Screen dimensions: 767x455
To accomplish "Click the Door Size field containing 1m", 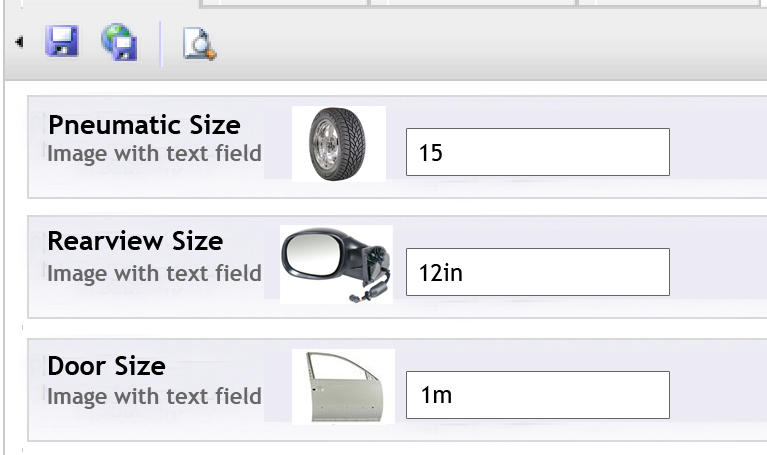I will point(537,395).
